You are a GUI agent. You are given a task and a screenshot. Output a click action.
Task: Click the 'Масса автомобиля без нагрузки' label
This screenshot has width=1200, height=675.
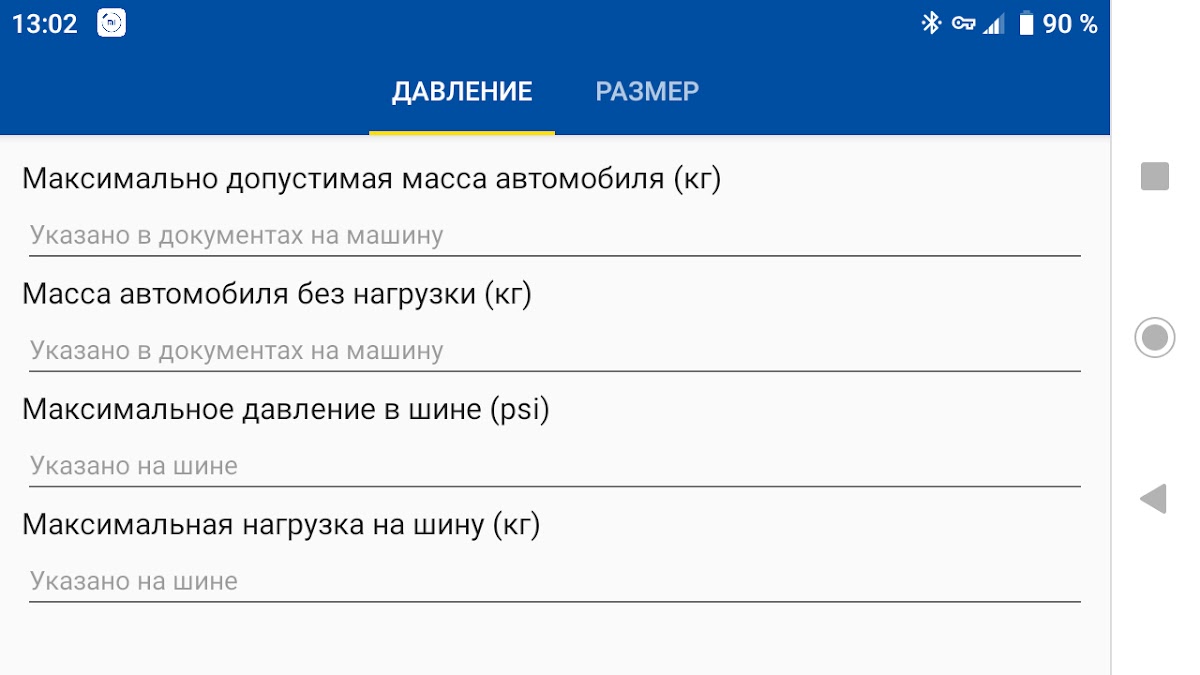coord(277,294)
